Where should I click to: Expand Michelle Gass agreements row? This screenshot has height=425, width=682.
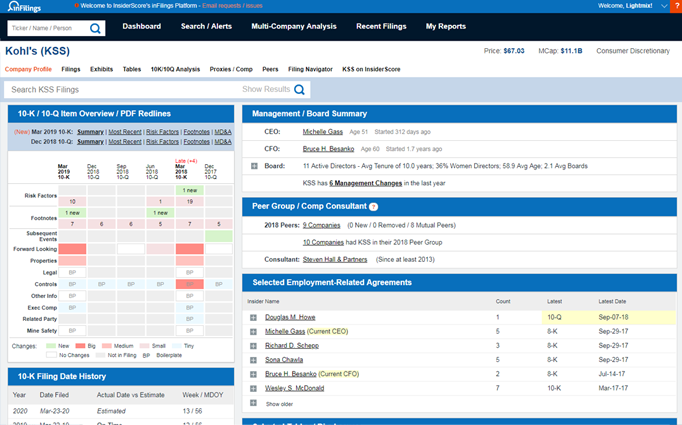tap(253, 331)
